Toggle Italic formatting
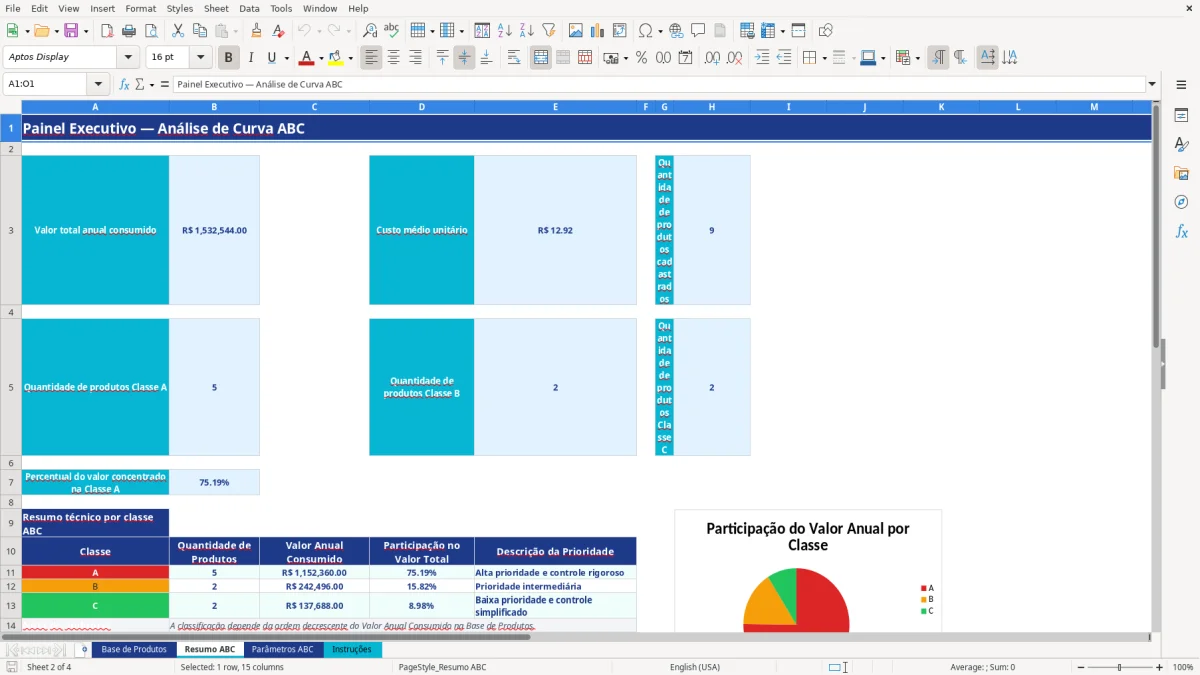Screen dimensions: 1200x675 coord(251,58)
